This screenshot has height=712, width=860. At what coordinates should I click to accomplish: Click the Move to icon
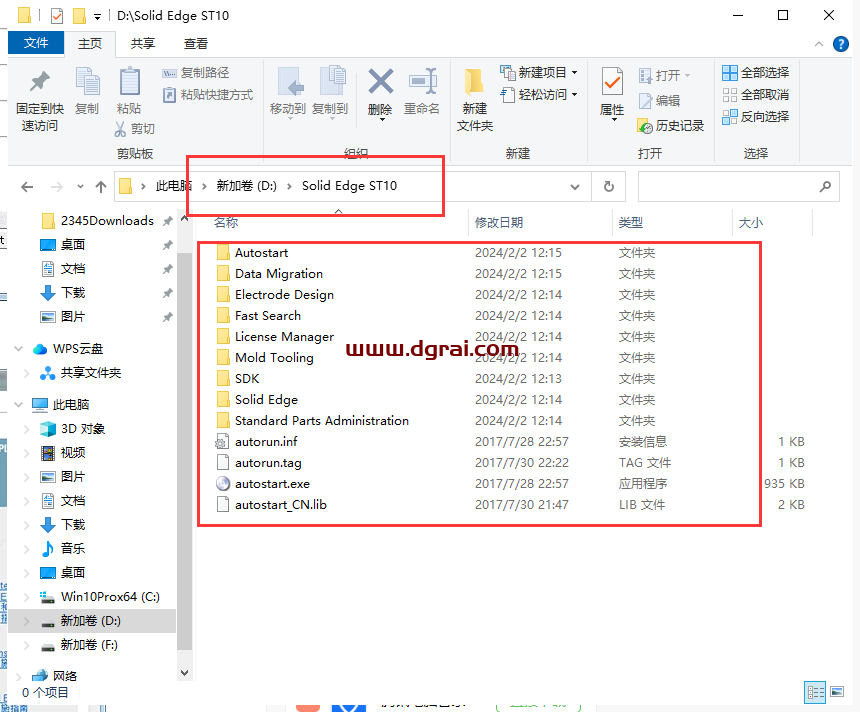click(x=289, y=82)
